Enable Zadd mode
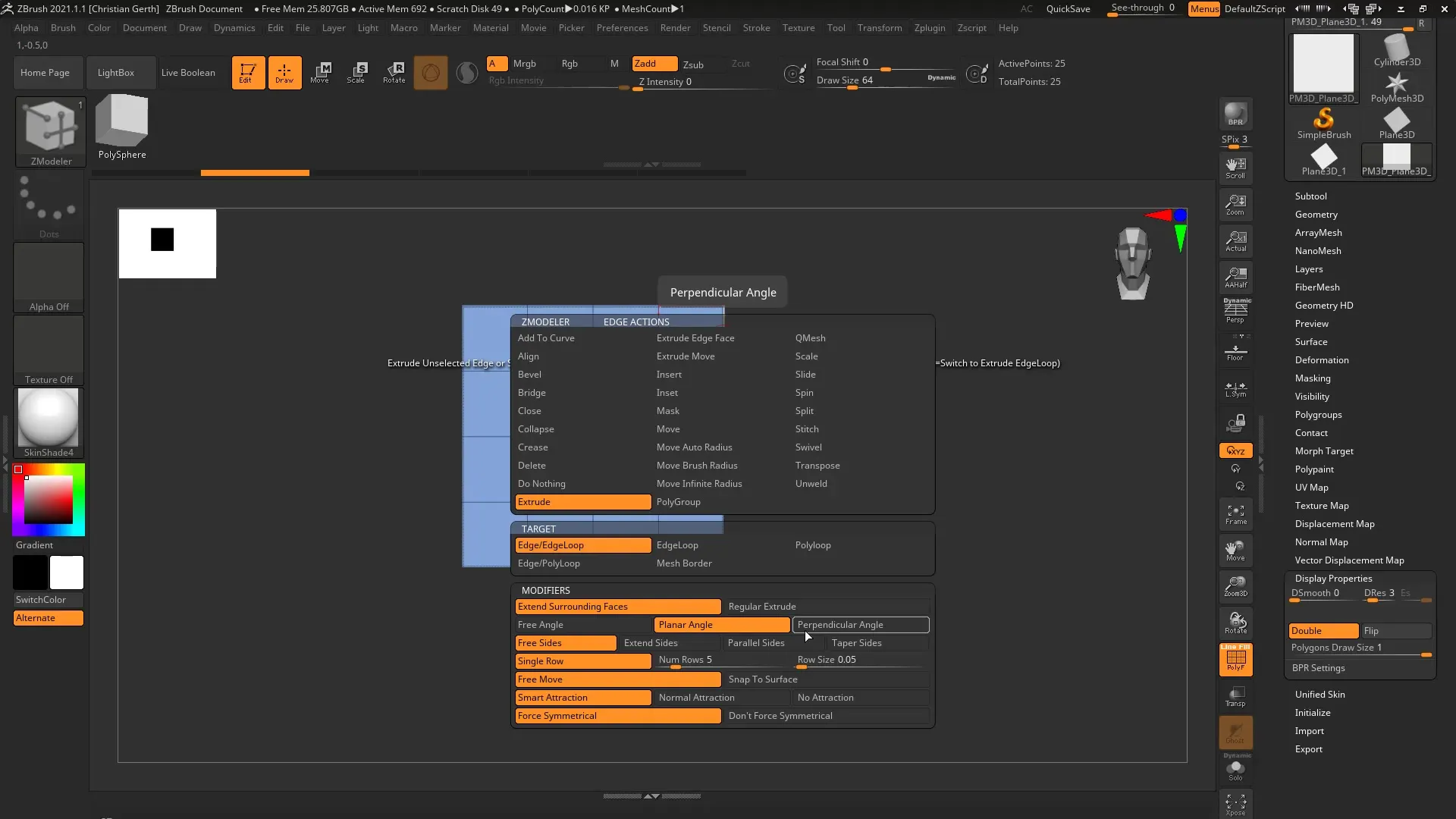Image resolution: width=1456 pixels, height=819 pixels. 654,64
